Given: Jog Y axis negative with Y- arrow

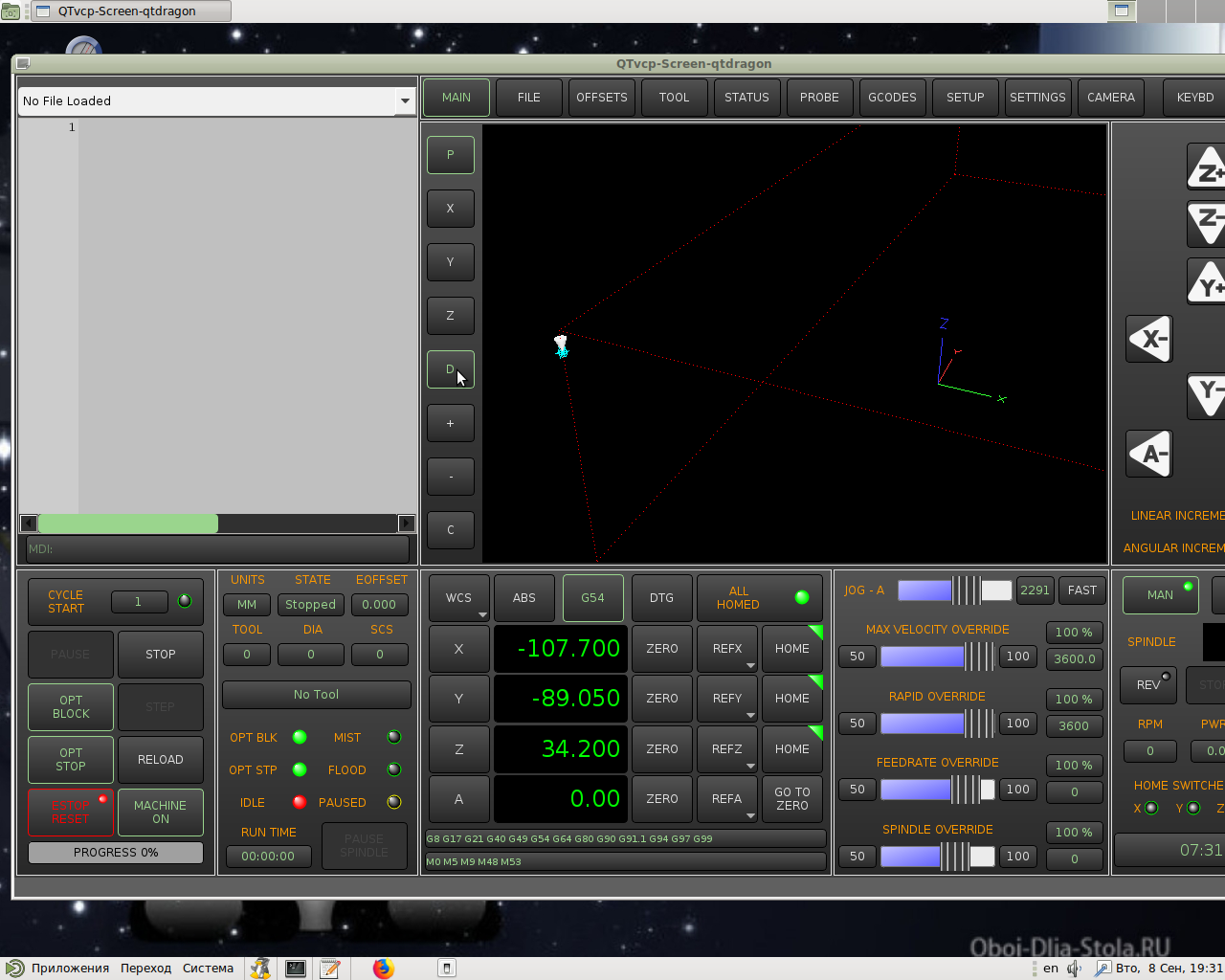Looking at the screenshot, I should point(1207,396).
